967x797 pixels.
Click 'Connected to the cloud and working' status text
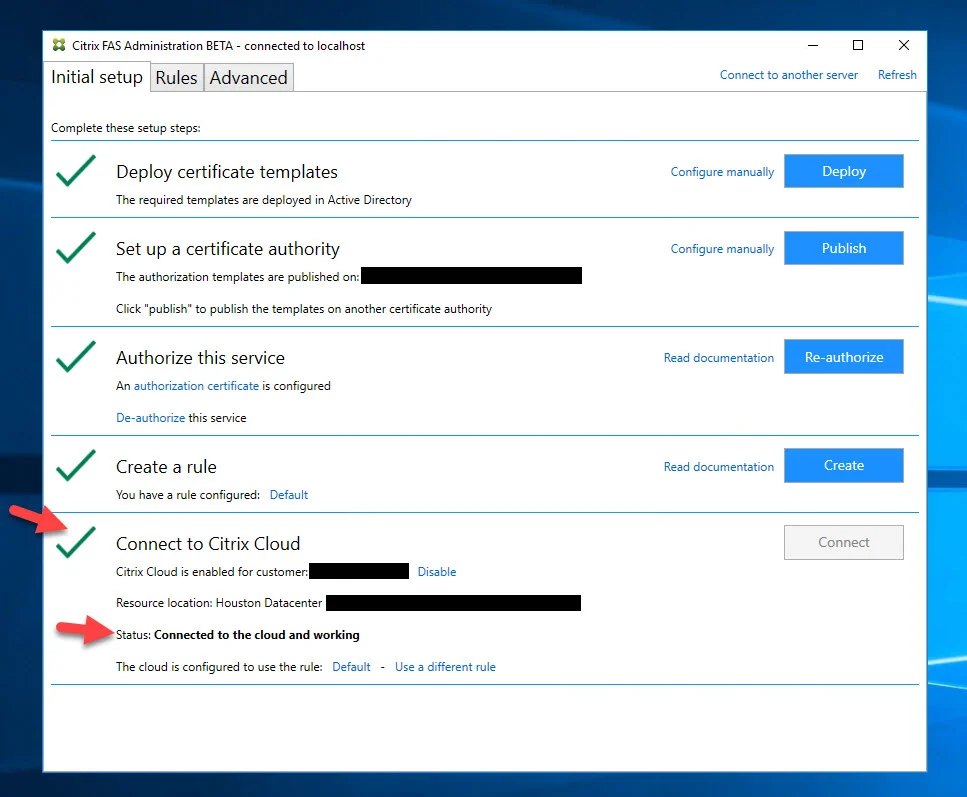tap(257, 635)
